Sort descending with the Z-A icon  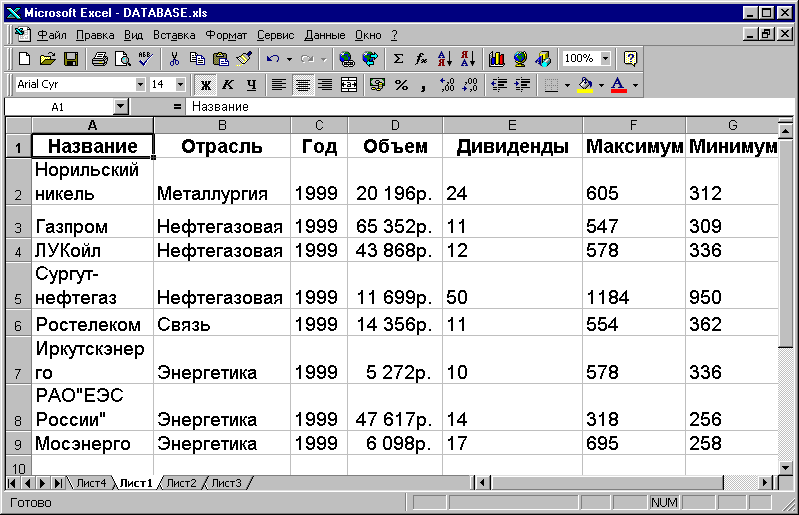pyautogui.click(x=468, y=59)
